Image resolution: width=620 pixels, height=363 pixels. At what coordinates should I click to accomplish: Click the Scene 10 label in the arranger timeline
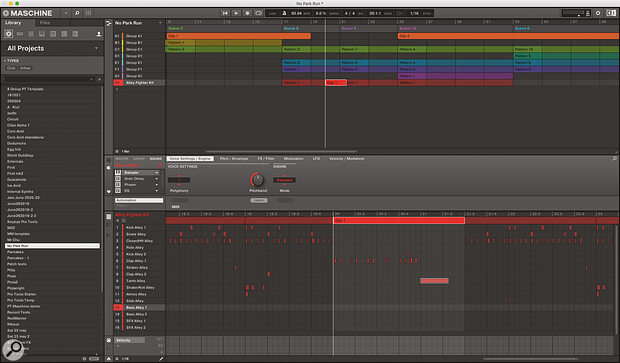(407, 28)
